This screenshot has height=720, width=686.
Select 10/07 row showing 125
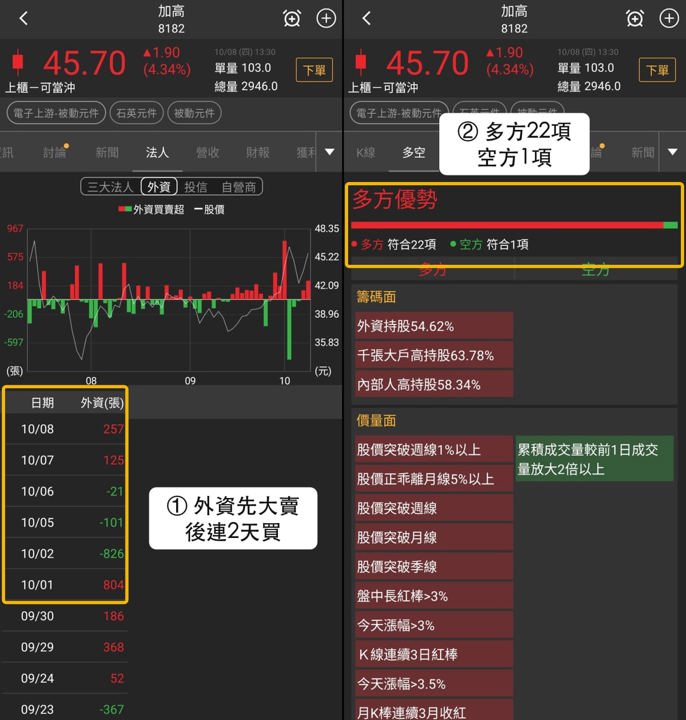66,460
